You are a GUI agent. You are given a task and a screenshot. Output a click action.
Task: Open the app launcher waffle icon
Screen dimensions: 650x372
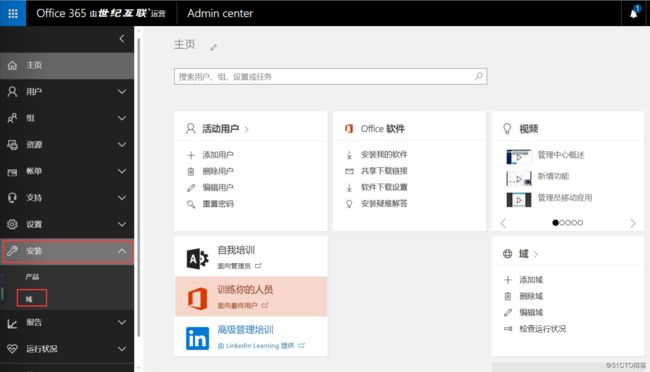coord(13,13)
